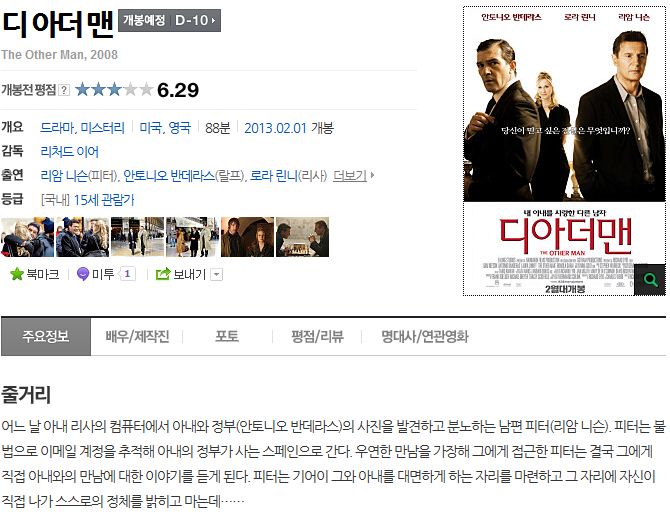This screenshot has width=670, height=524.
Task: Open director link 리처드 이어
Action: [x=69, y=152]
